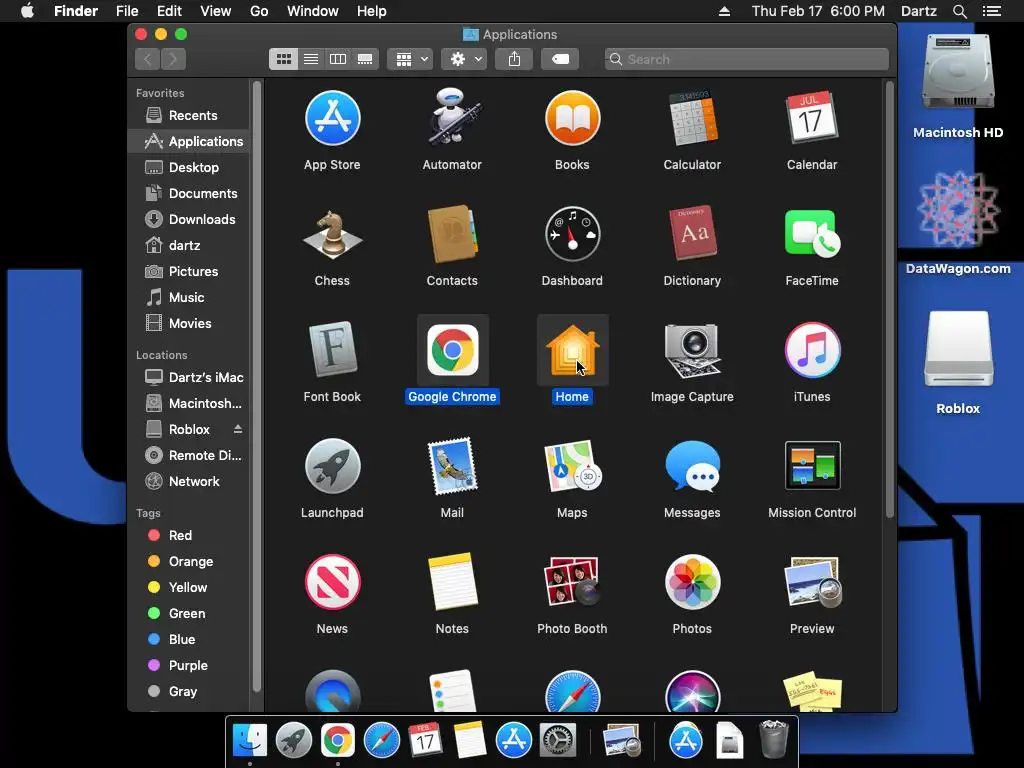Screen dimensions: 1024x768
Task: Open Safari from the Dock
Action: point(381,741)
